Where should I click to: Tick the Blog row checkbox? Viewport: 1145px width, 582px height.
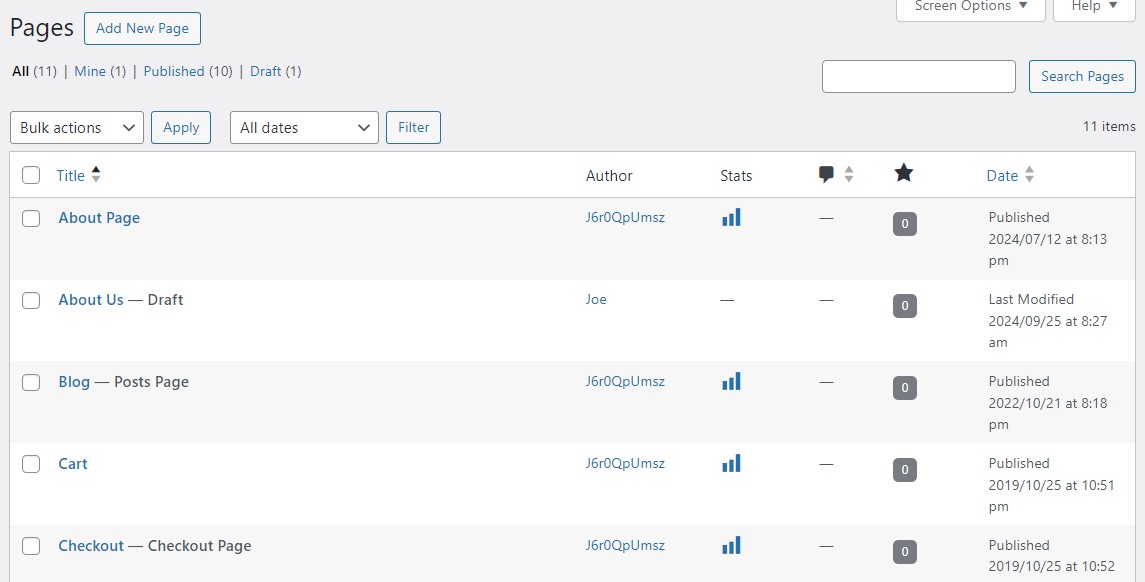[x=31, y=382]
